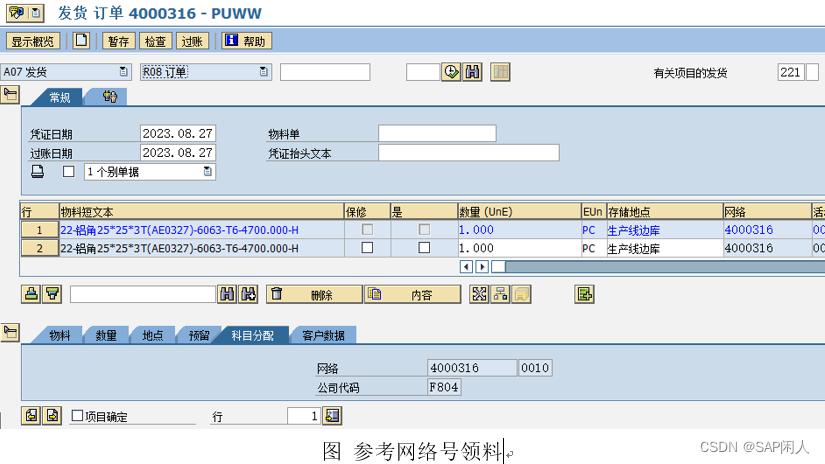
Task: Click the find next binoculars icon
Action: pyautogui.click(x=248, y=294)
